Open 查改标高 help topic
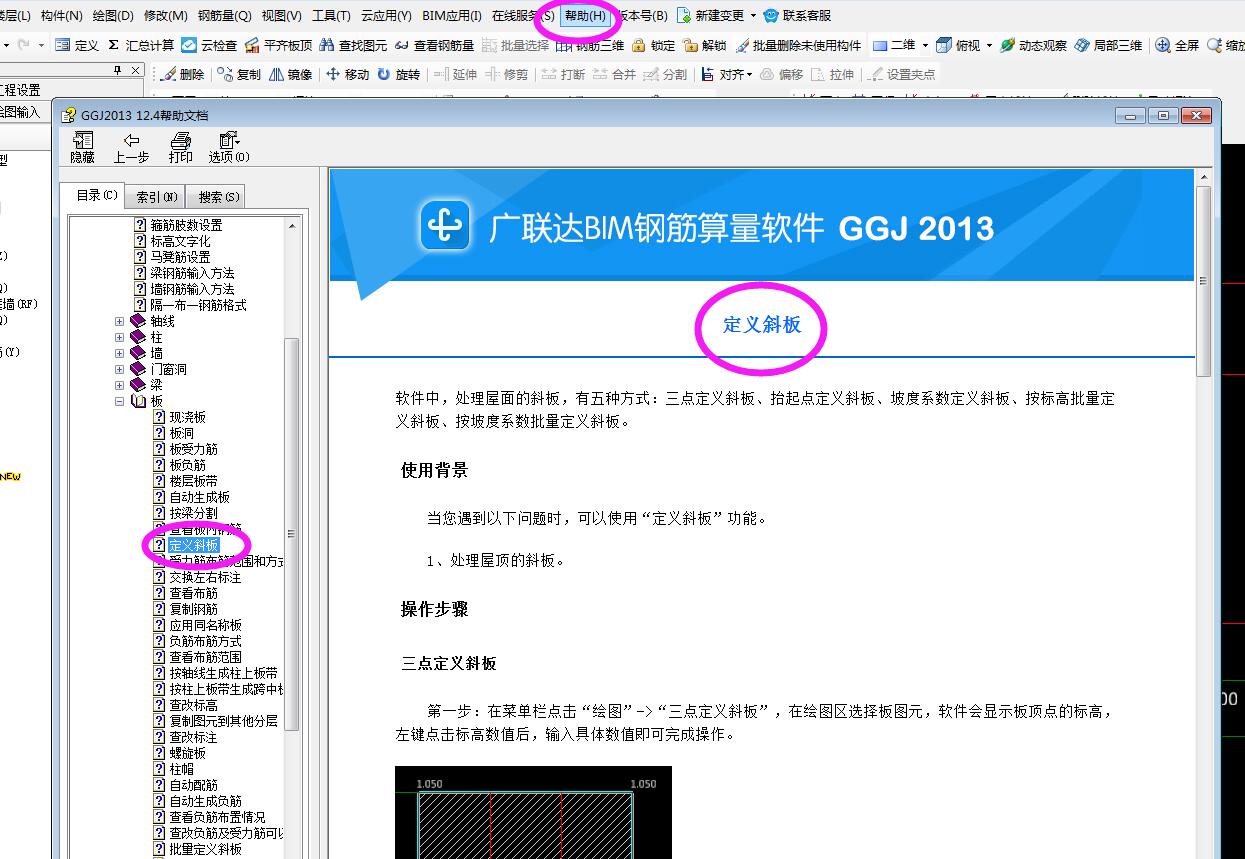 click(x=193, y=705)
